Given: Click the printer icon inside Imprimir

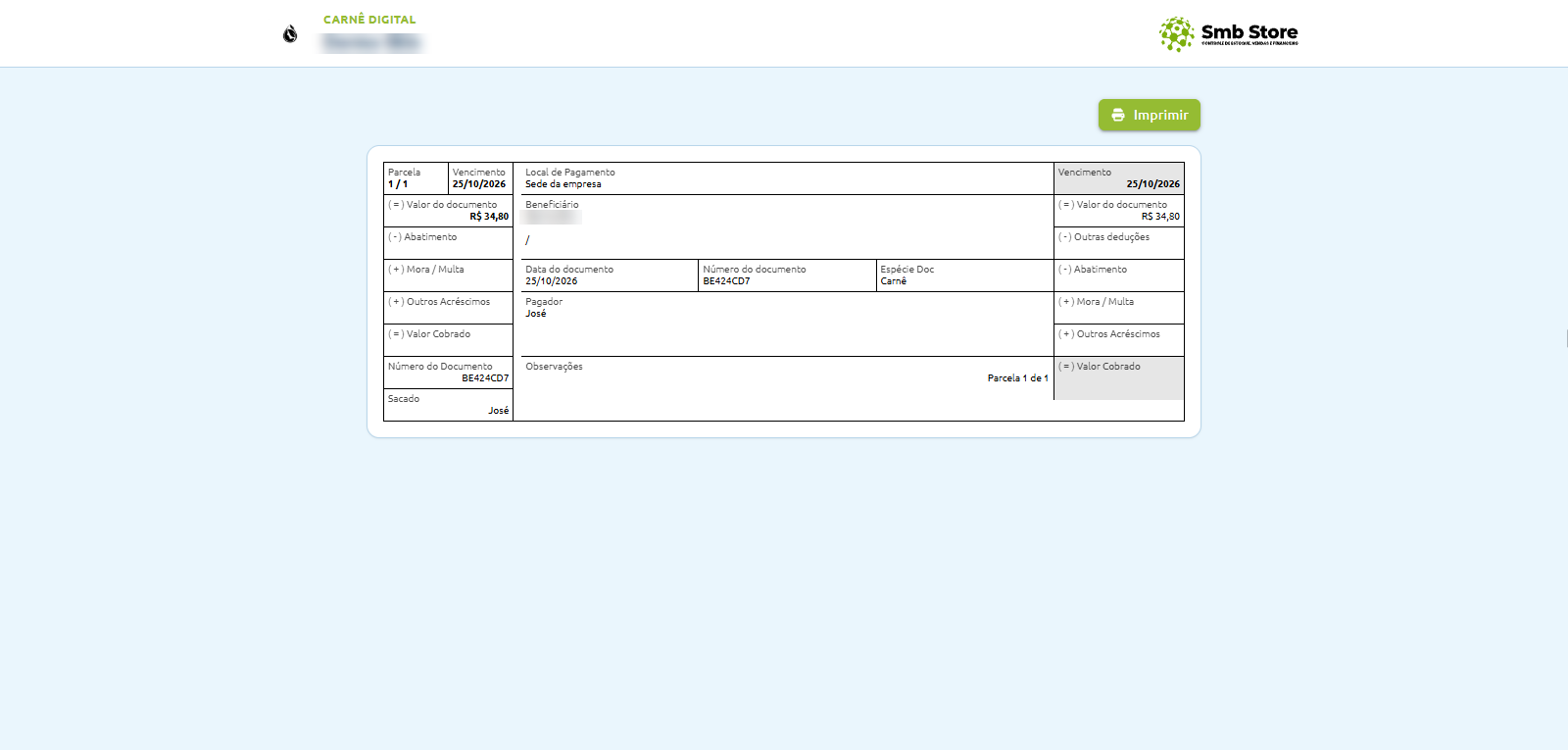Looking at the screenshot, I should pyautogui.click(x=1118, y=115).
